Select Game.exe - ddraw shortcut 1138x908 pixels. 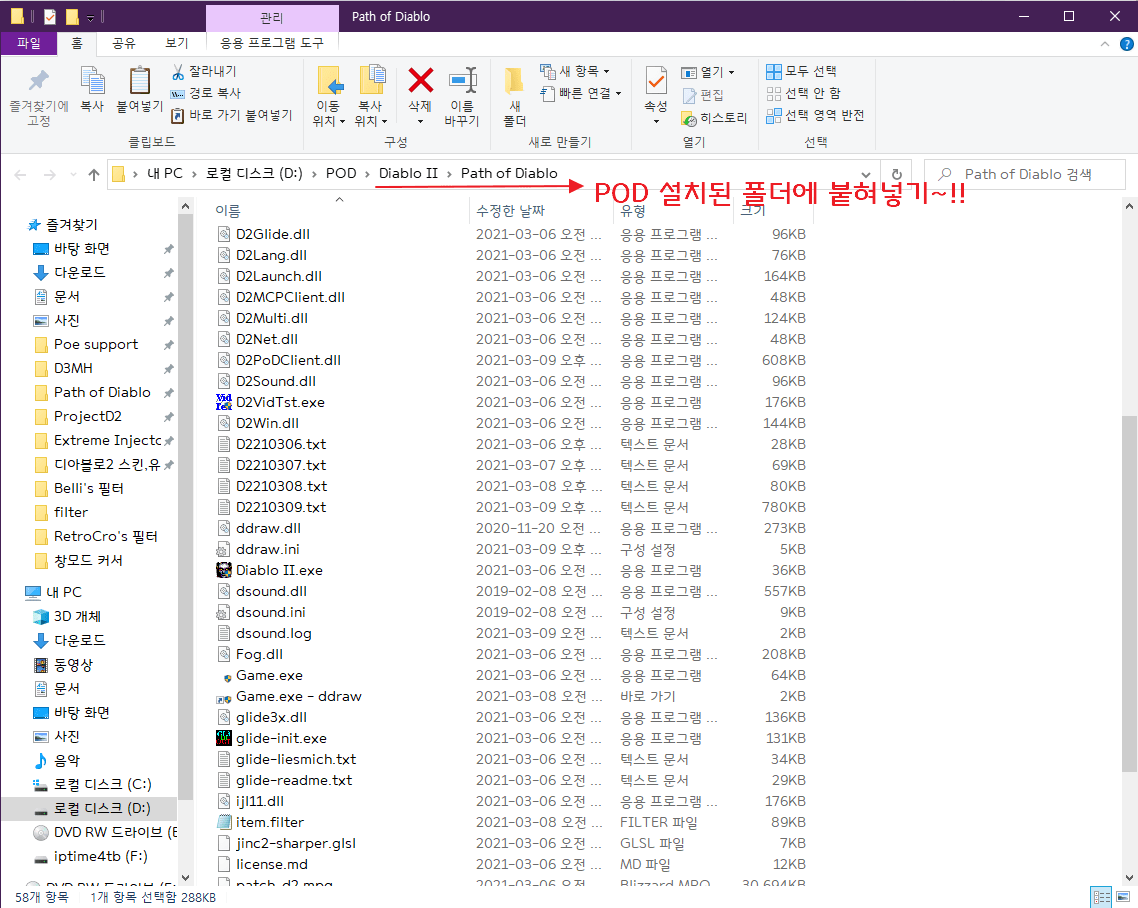[x=298, y=695]
